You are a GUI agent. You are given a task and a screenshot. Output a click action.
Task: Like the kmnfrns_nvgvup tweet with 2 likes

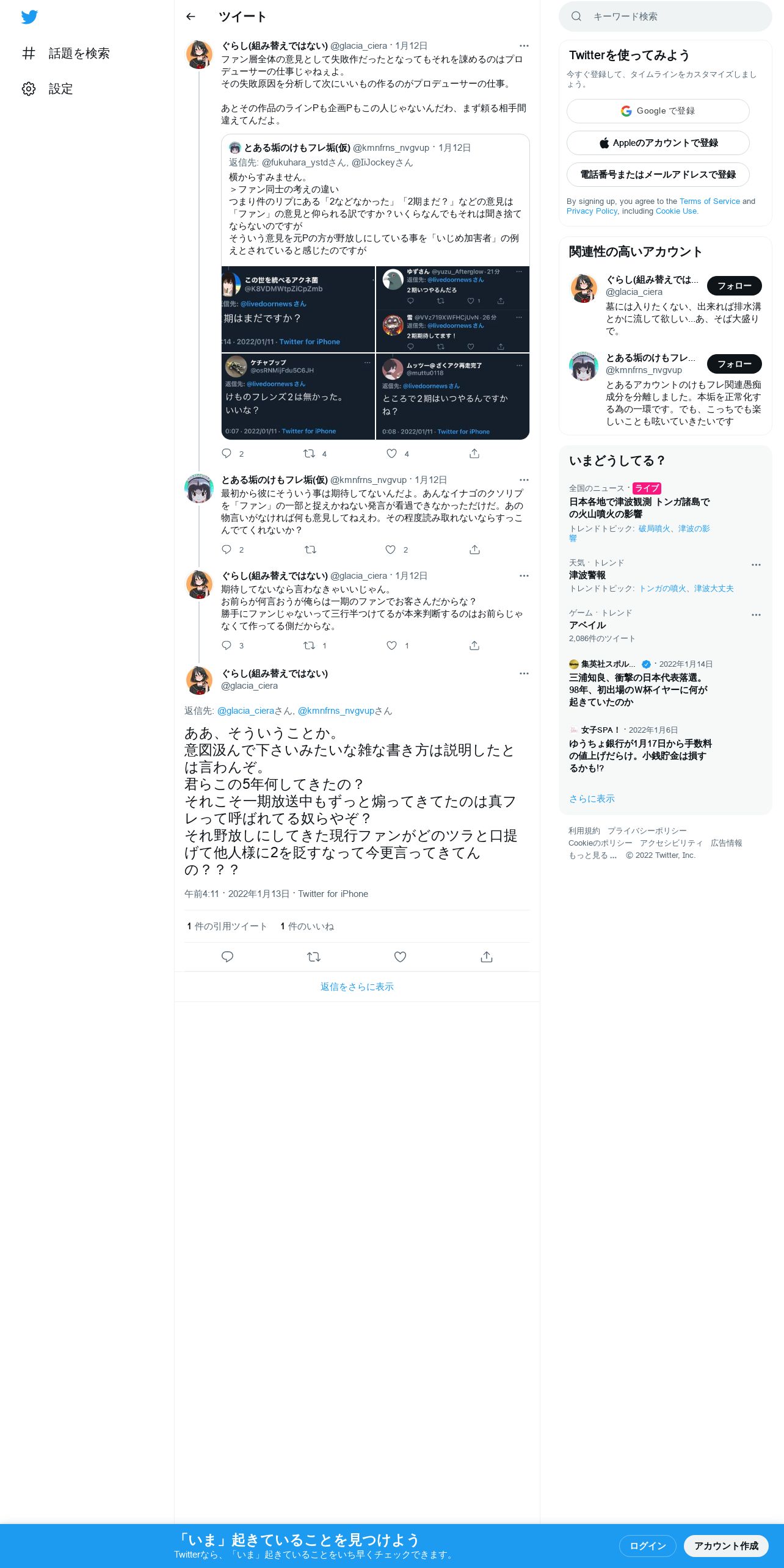coord(391,549)
